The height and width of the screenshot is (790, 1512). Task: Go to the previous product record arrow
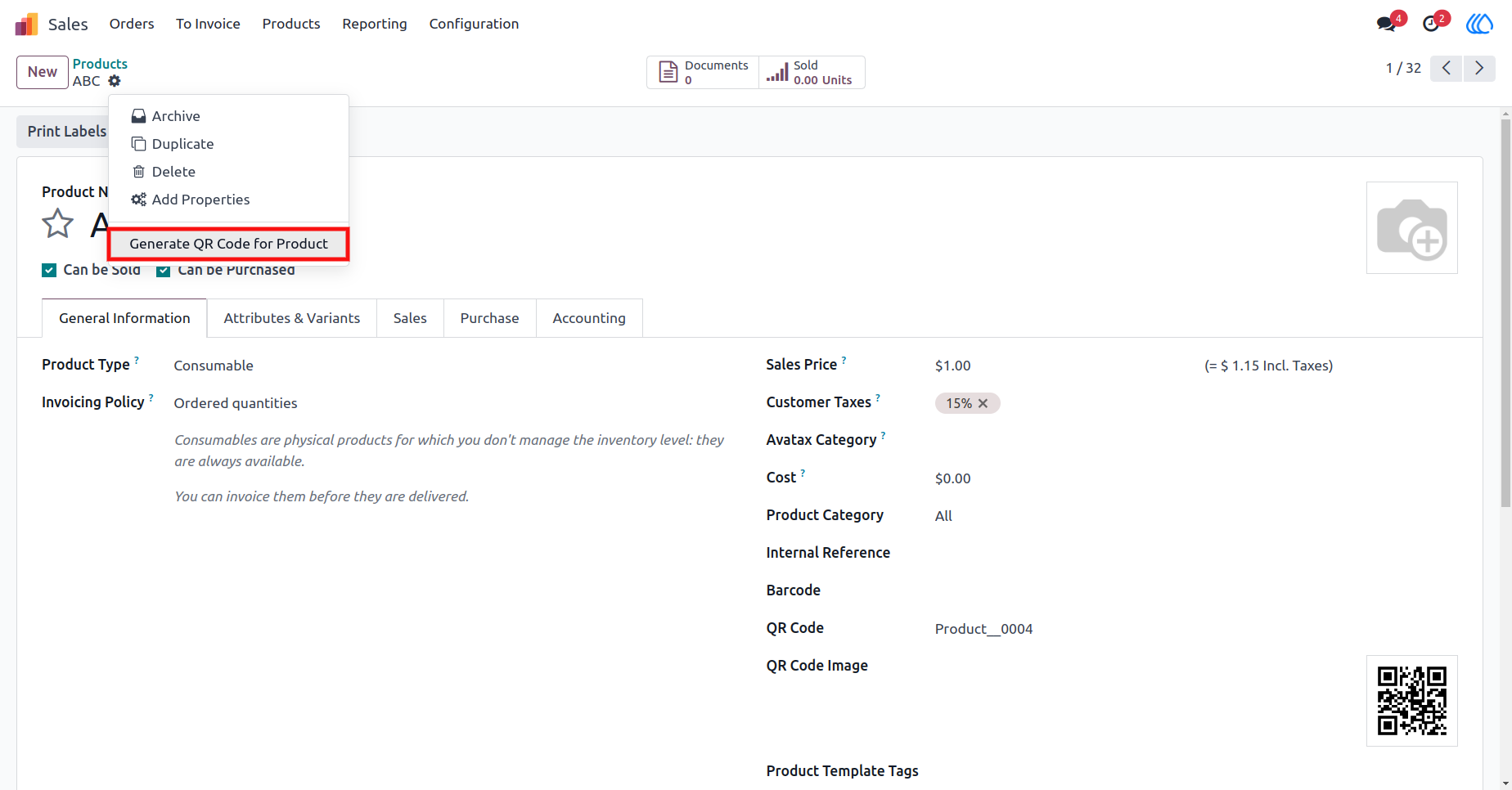click(x=1447, y=68)
